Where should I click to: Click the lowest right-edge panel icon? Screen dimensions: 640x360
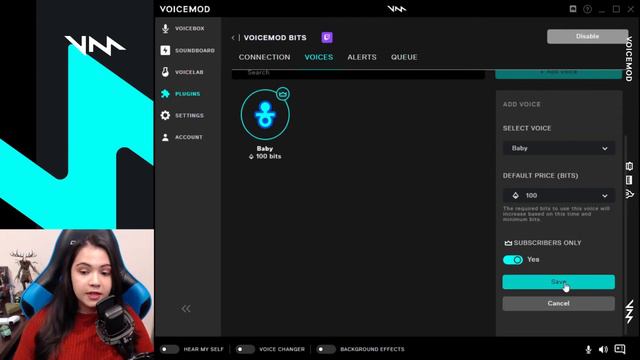click(629, 193)
